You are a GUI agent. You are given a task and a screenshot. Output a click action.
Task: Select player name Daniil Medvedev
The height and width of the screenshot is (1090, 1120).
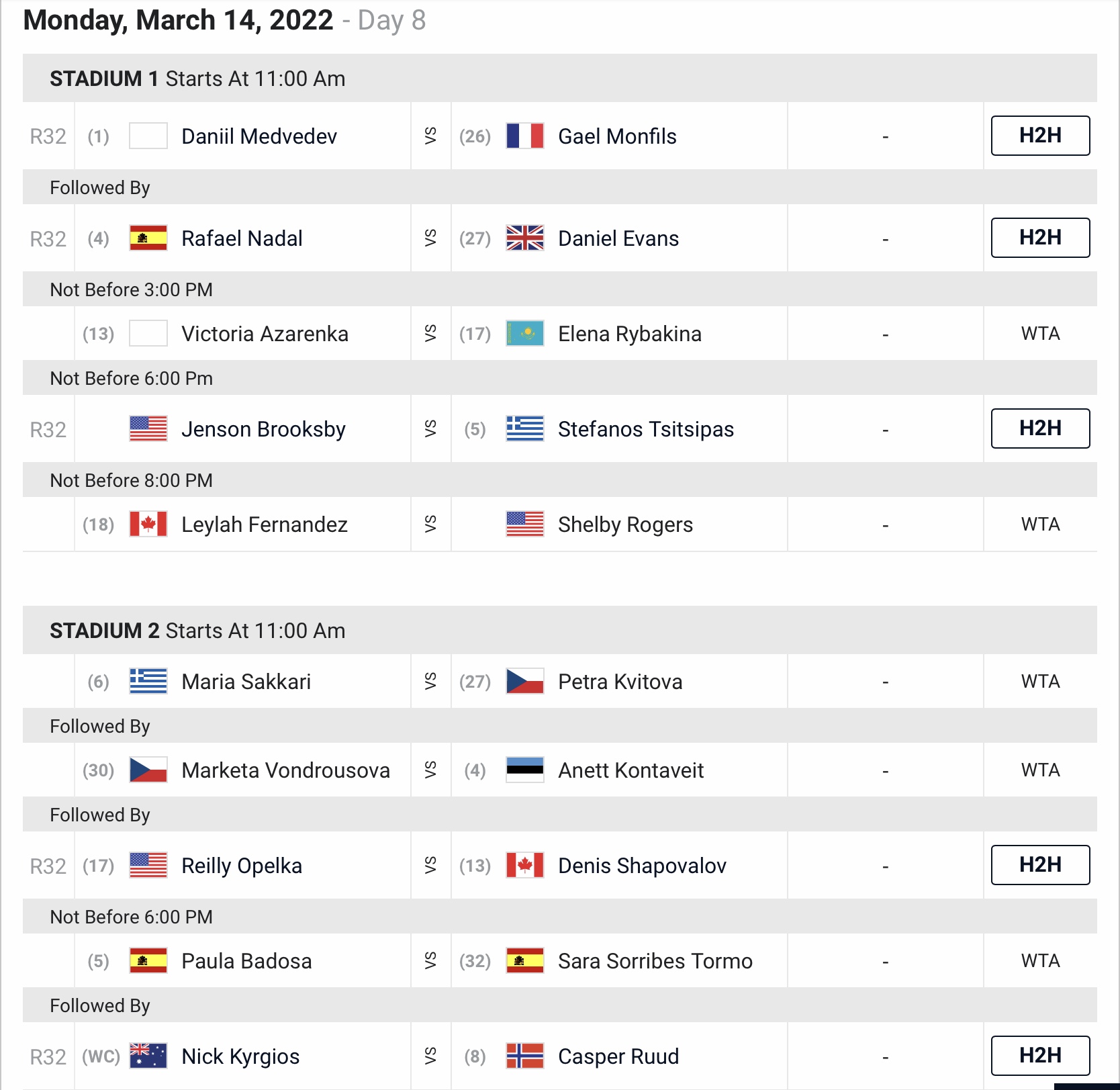coord(259,136)
